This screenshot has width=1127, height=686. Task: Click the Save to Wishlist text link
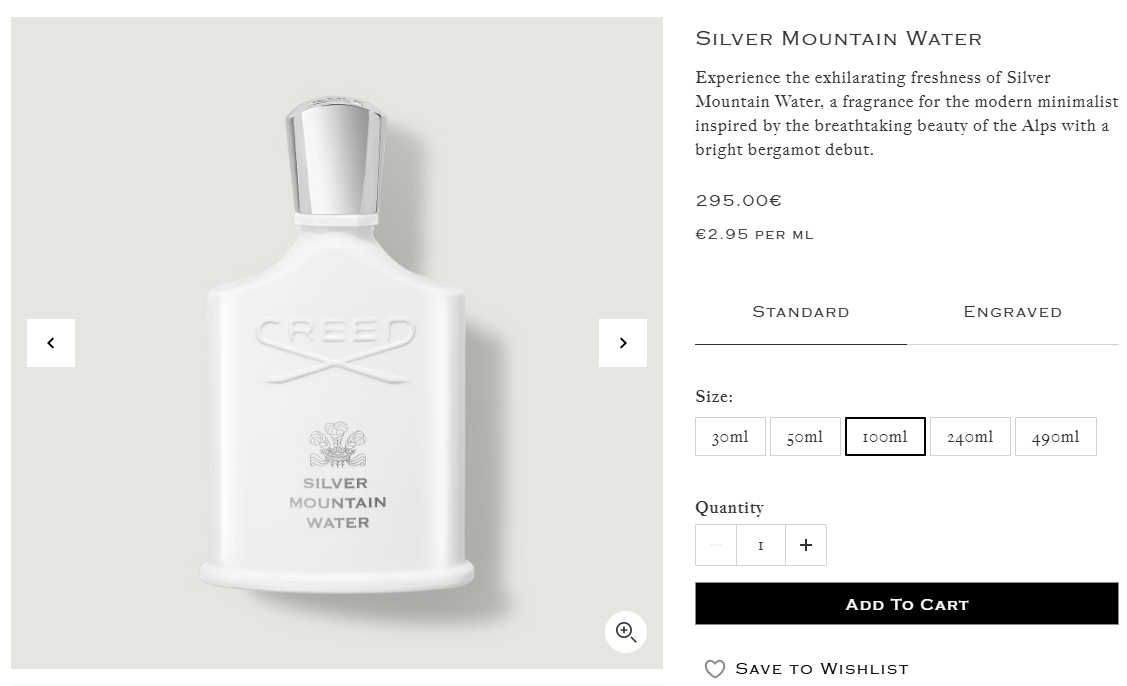(822, 669)
